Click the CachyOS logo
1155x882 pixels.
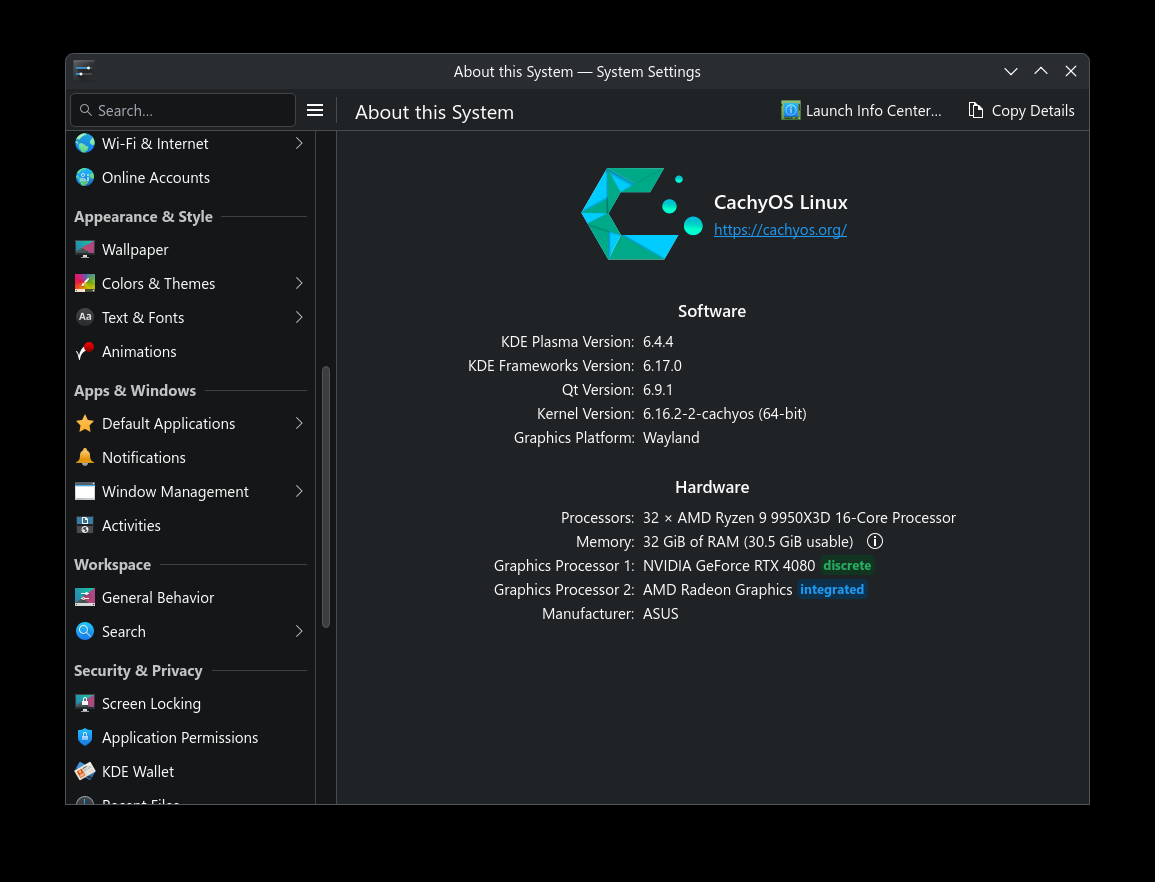(642, 214)
